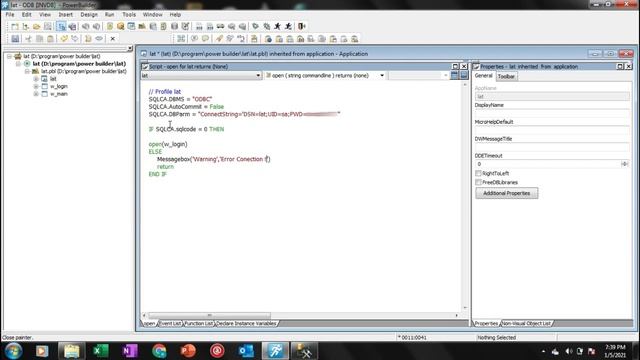640x360 pixels.
Task: Toggle the System Tree icon in the PowerBar
Action: (61, 27)
